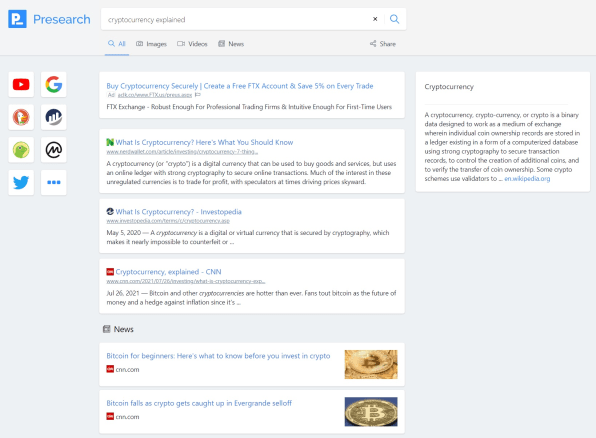Search with the Google provider icon
596x438 pixels.
[x=54, y=84]
